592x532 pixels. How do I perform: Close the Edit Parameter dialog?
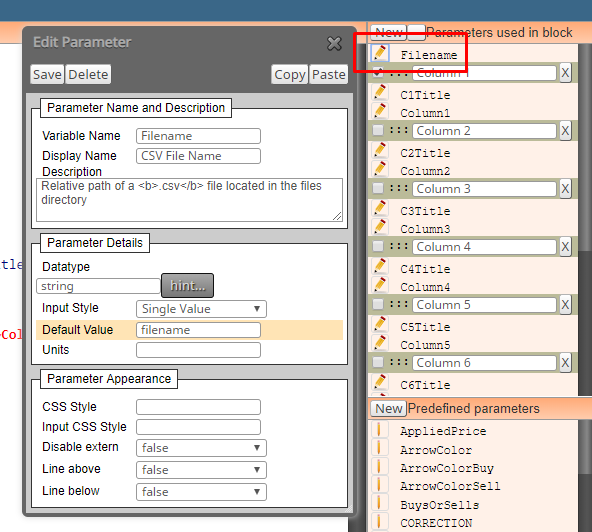click(334, 43)
